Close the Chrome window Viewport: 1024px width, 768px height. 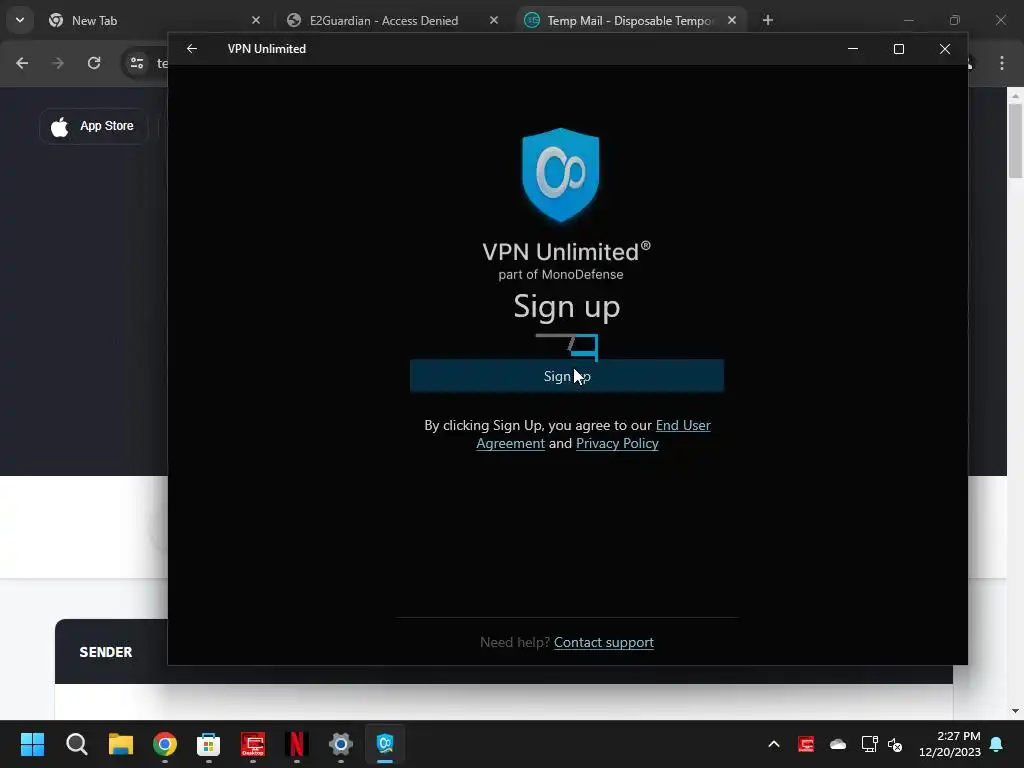point(1000,20)
